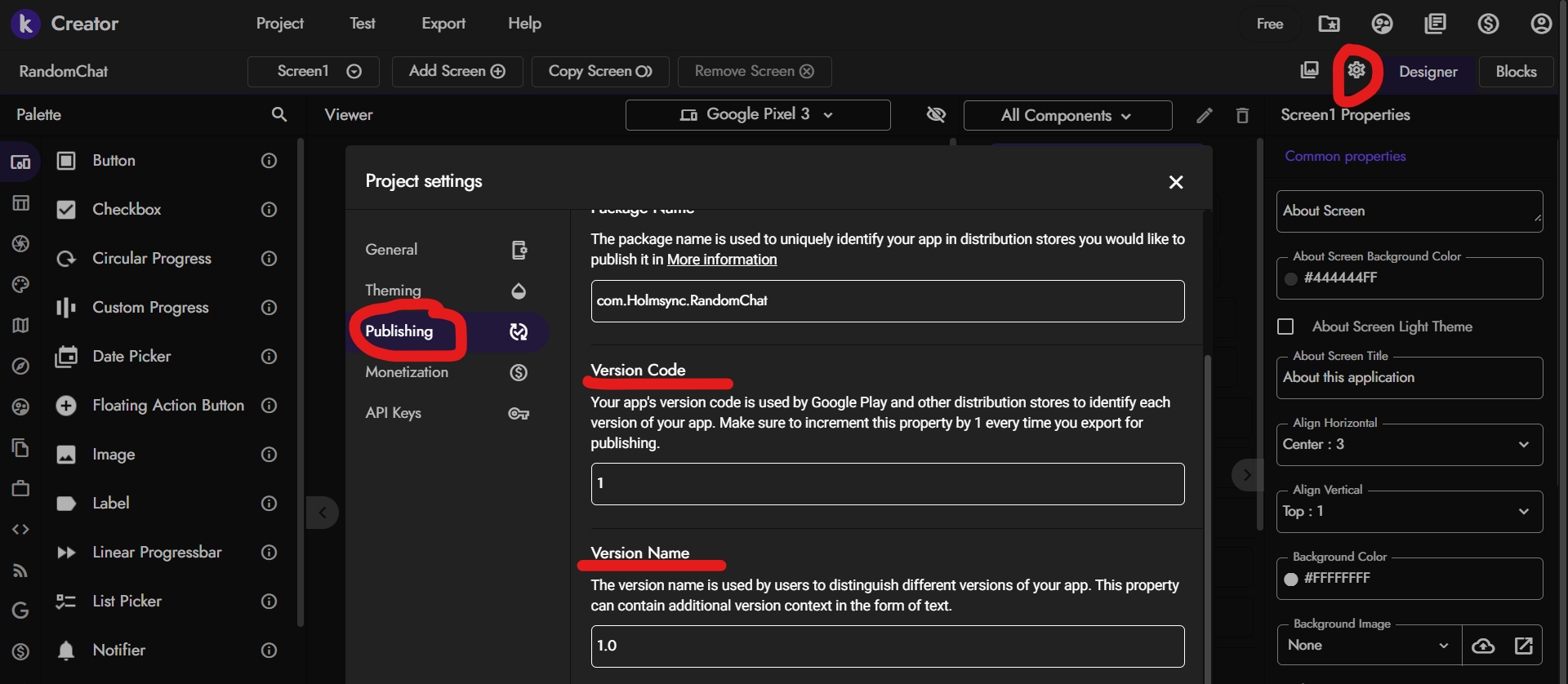Open user account profile icon
The image size is (1568, 684).
pos(1540,24)
